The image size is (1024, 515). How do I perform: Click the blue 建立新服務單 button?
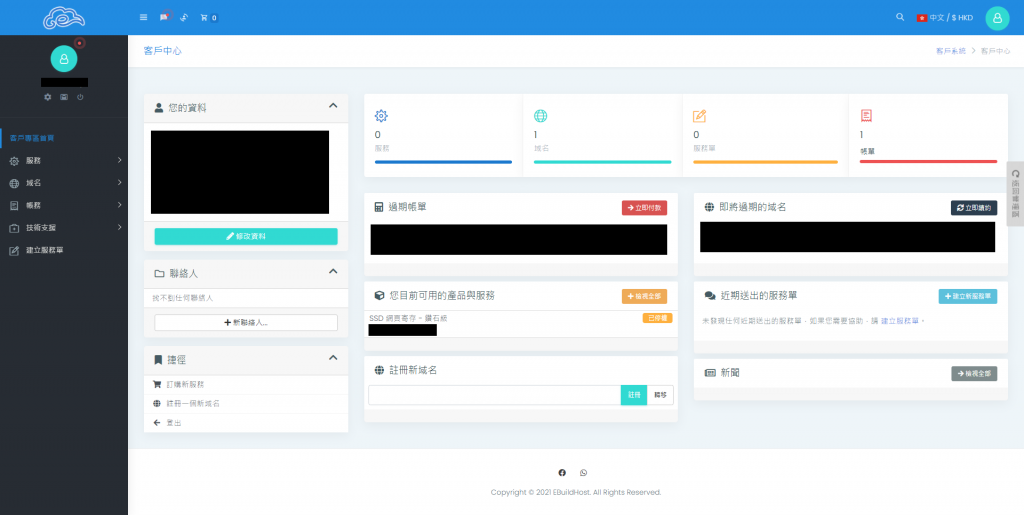pos(968,296)
